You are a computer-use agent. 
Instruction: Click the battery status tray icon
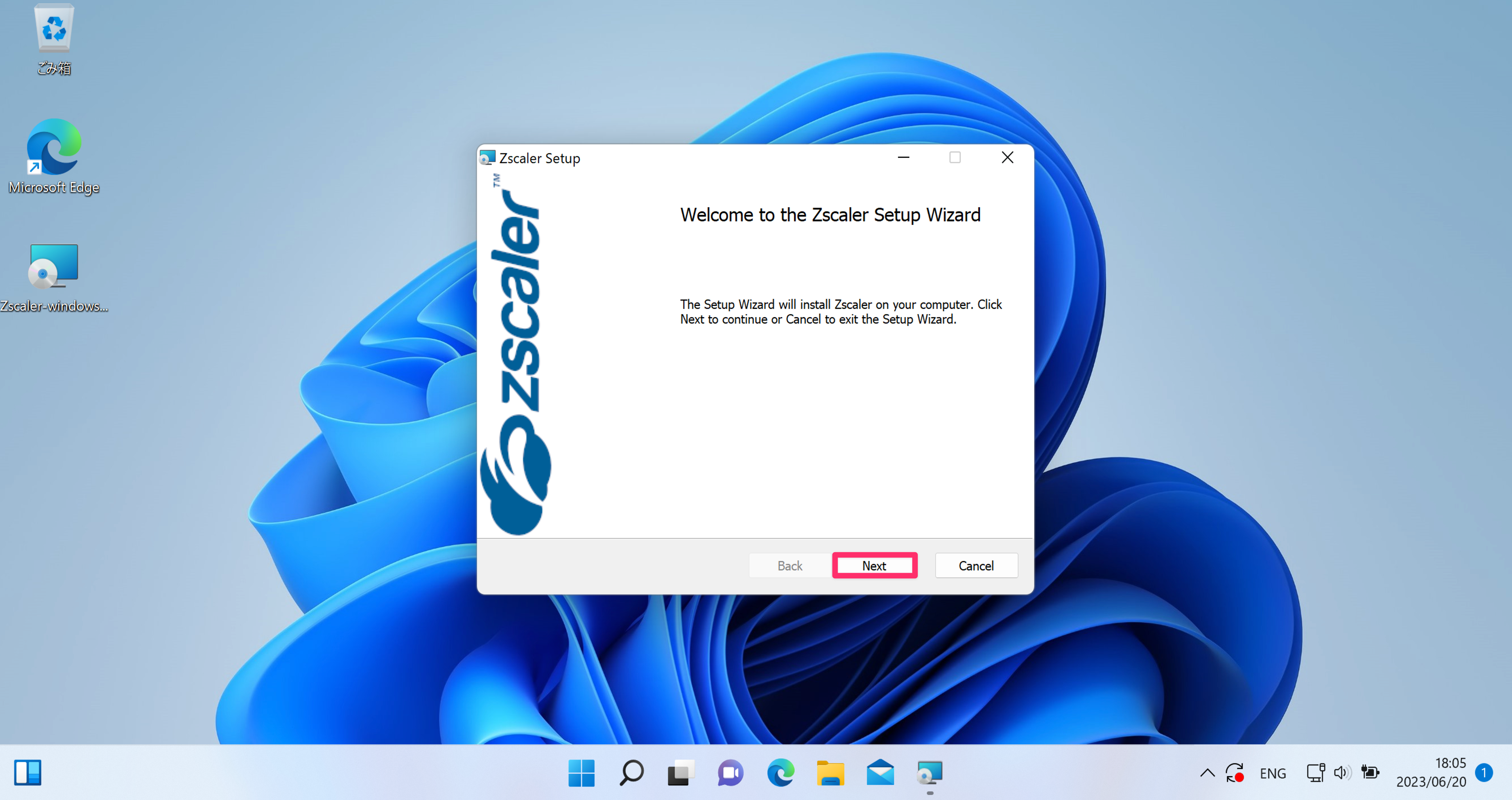1370,773
